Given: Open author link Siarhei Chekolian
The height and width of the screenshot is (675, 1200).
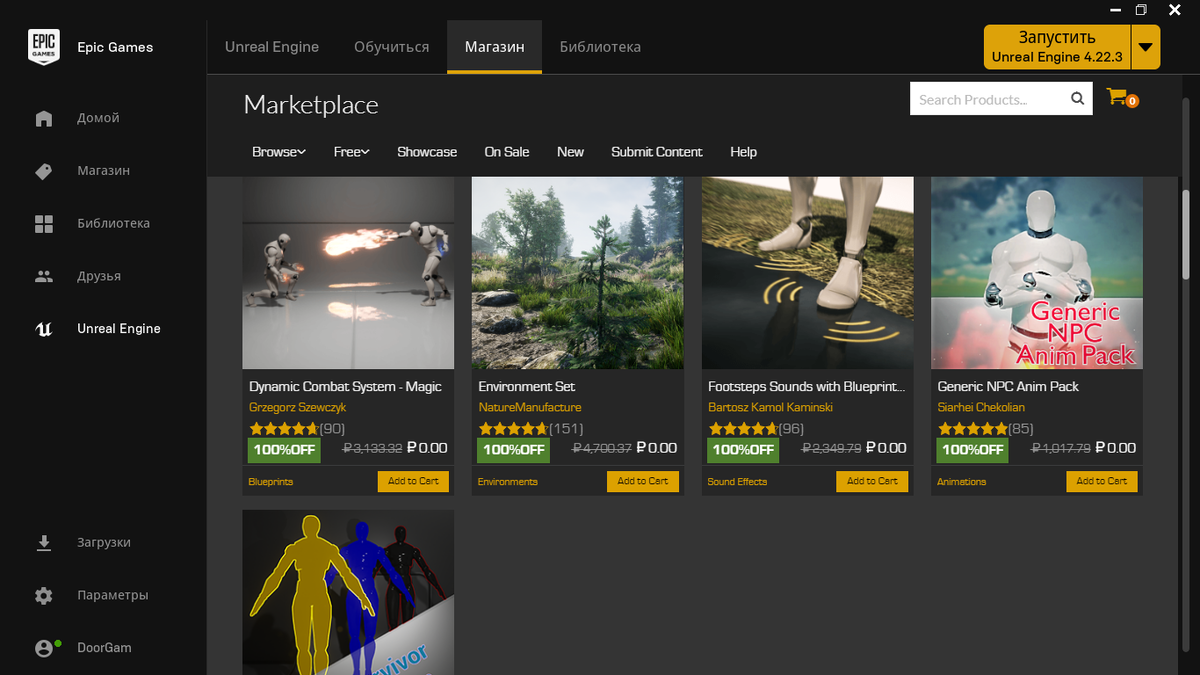Looking at the screenshot, I should (x=981, y=407).
